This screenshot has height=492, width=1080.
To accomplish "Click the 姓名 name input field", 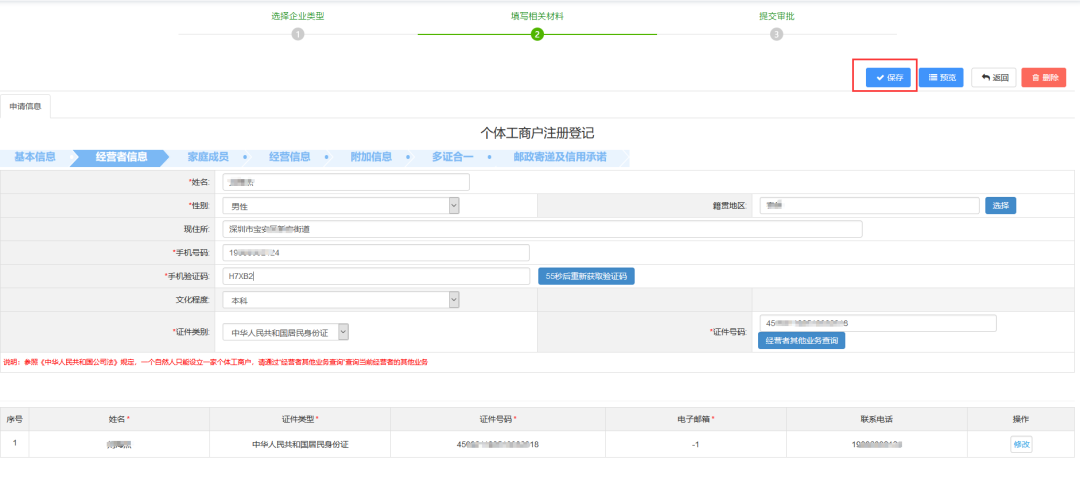I will [346, 182].
